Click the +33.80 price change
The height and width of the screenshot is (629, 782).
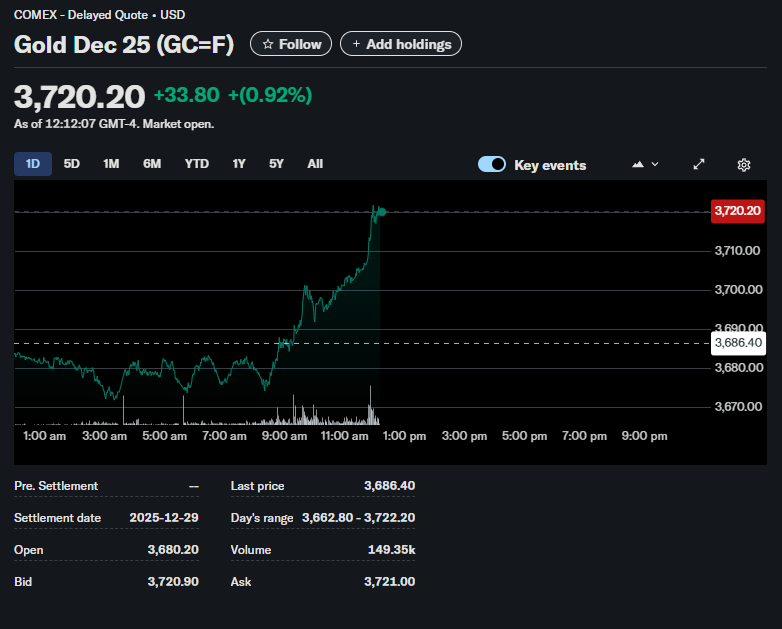click(187, 95)
